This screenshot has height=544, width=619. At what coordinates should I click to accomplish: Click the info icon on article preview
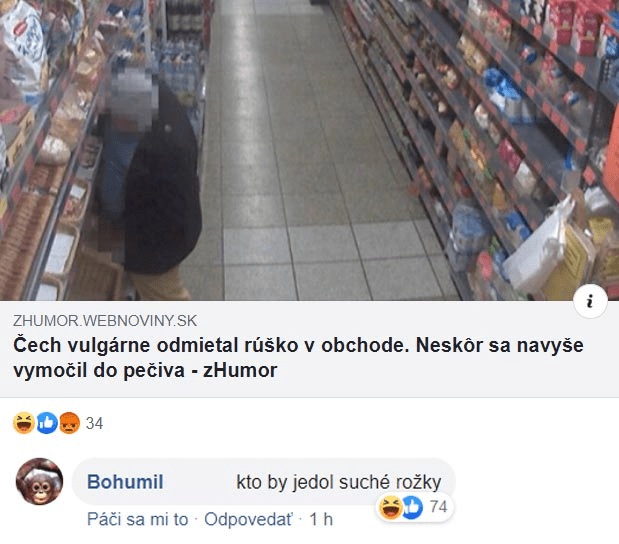(x=590, y=301)
